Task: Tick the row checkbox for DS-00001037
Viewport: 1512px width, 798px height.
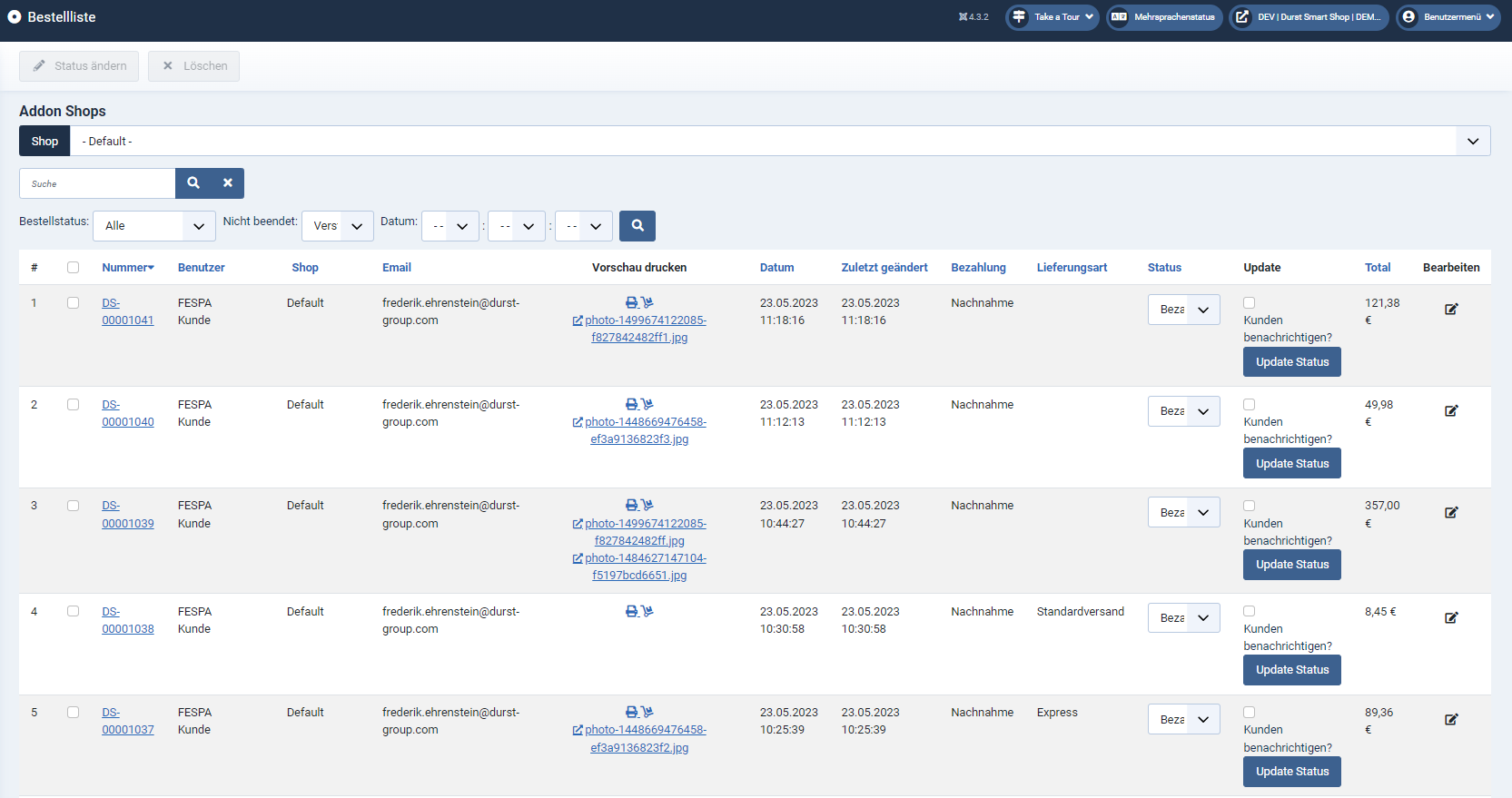Action: pos(73,713)
